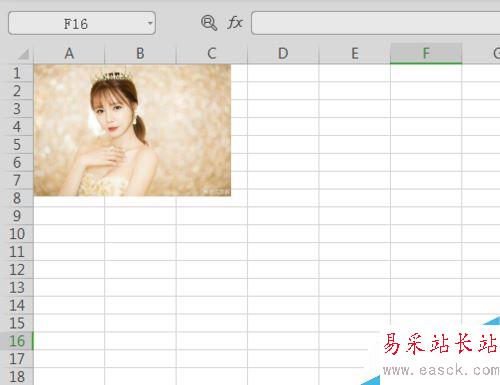Click cell F10
The width and height of the screenshot is (500, 385).
(x=426, y=234)
